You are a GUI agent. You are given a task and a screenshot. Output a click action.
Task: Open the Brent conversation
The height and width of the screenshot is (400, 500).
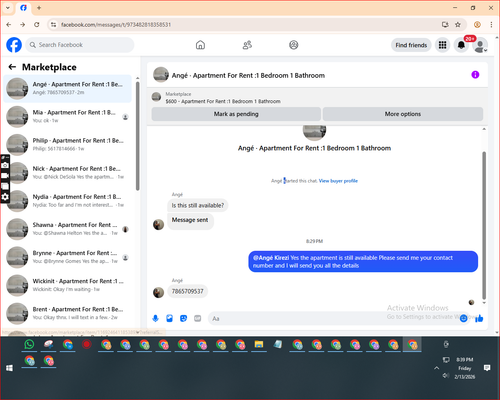(67, 313)
